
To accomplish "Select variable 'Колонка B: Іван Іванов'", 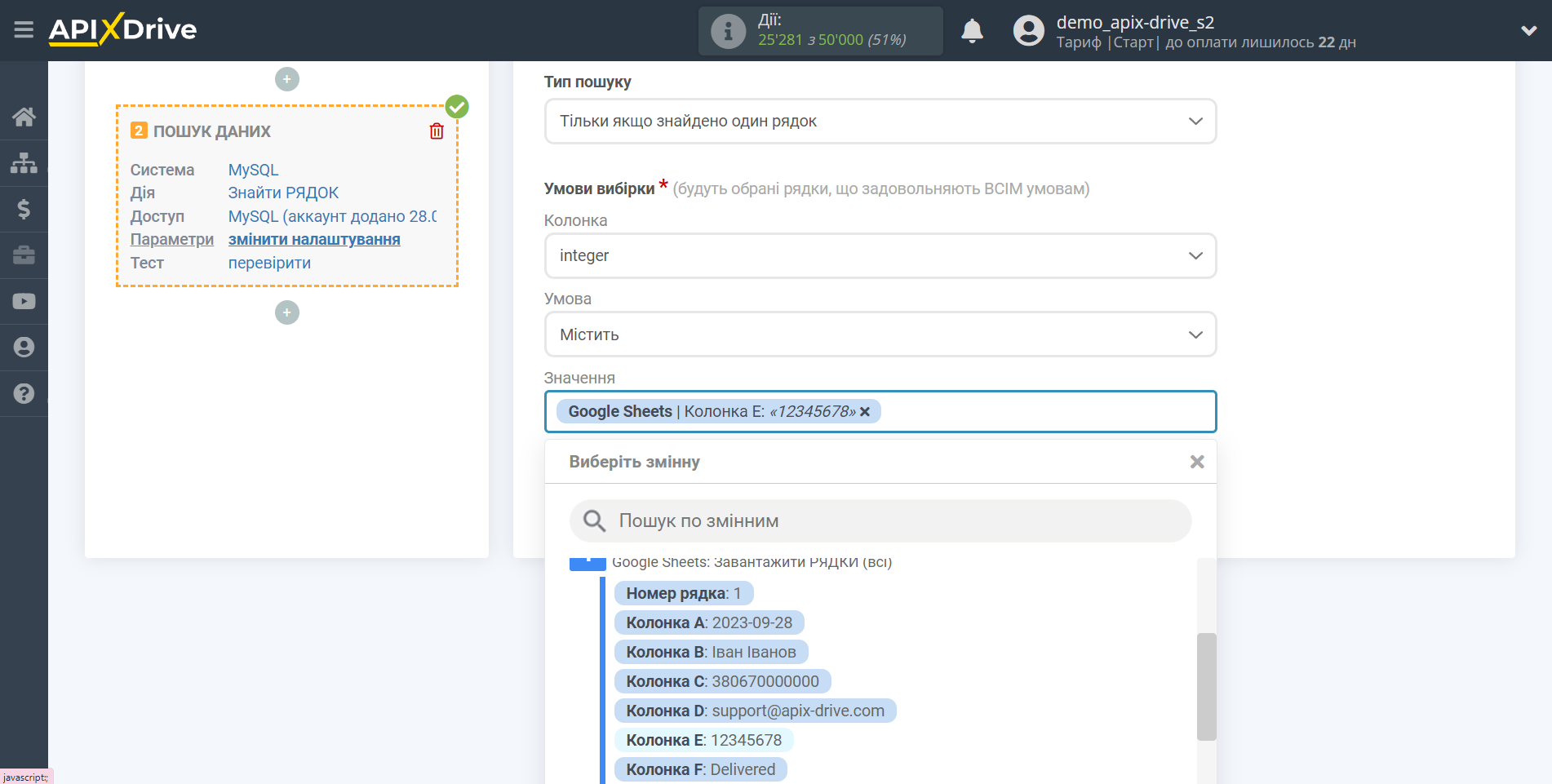I will [712, 652].
